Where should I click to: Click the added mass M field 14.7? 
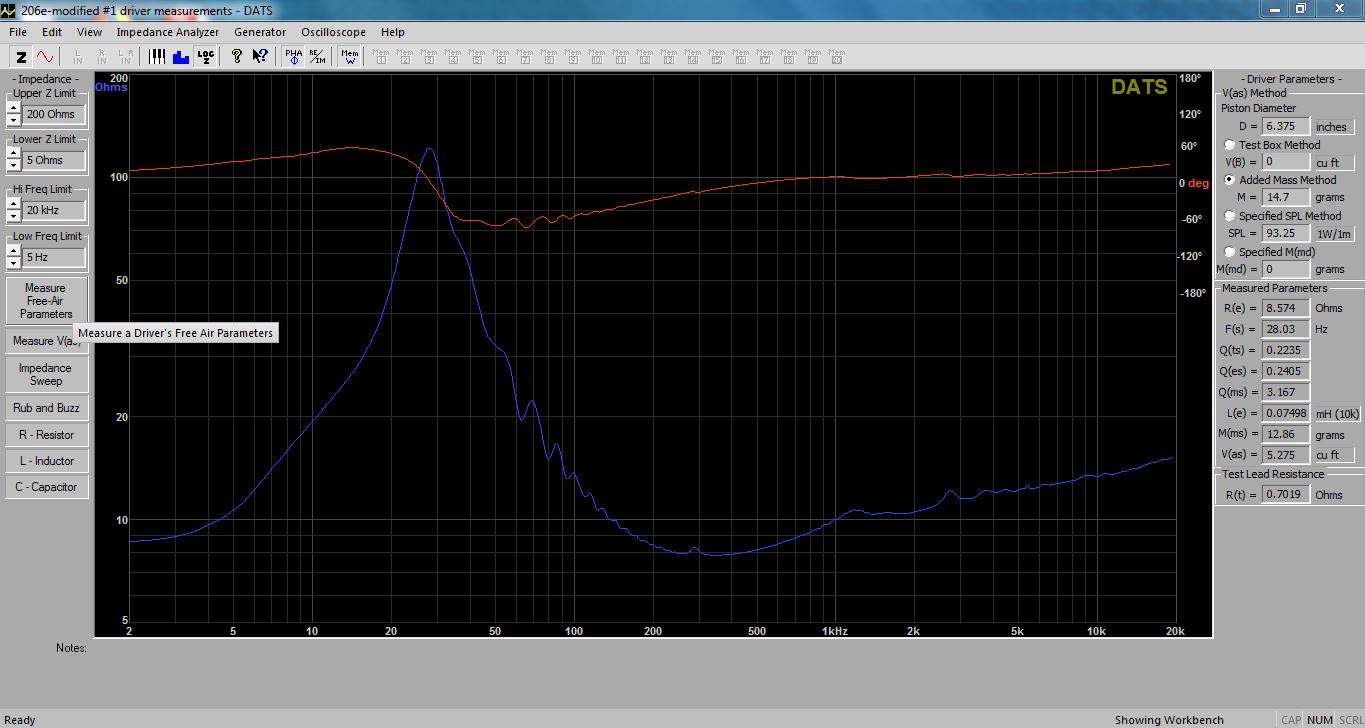[x=1285, y=198]
